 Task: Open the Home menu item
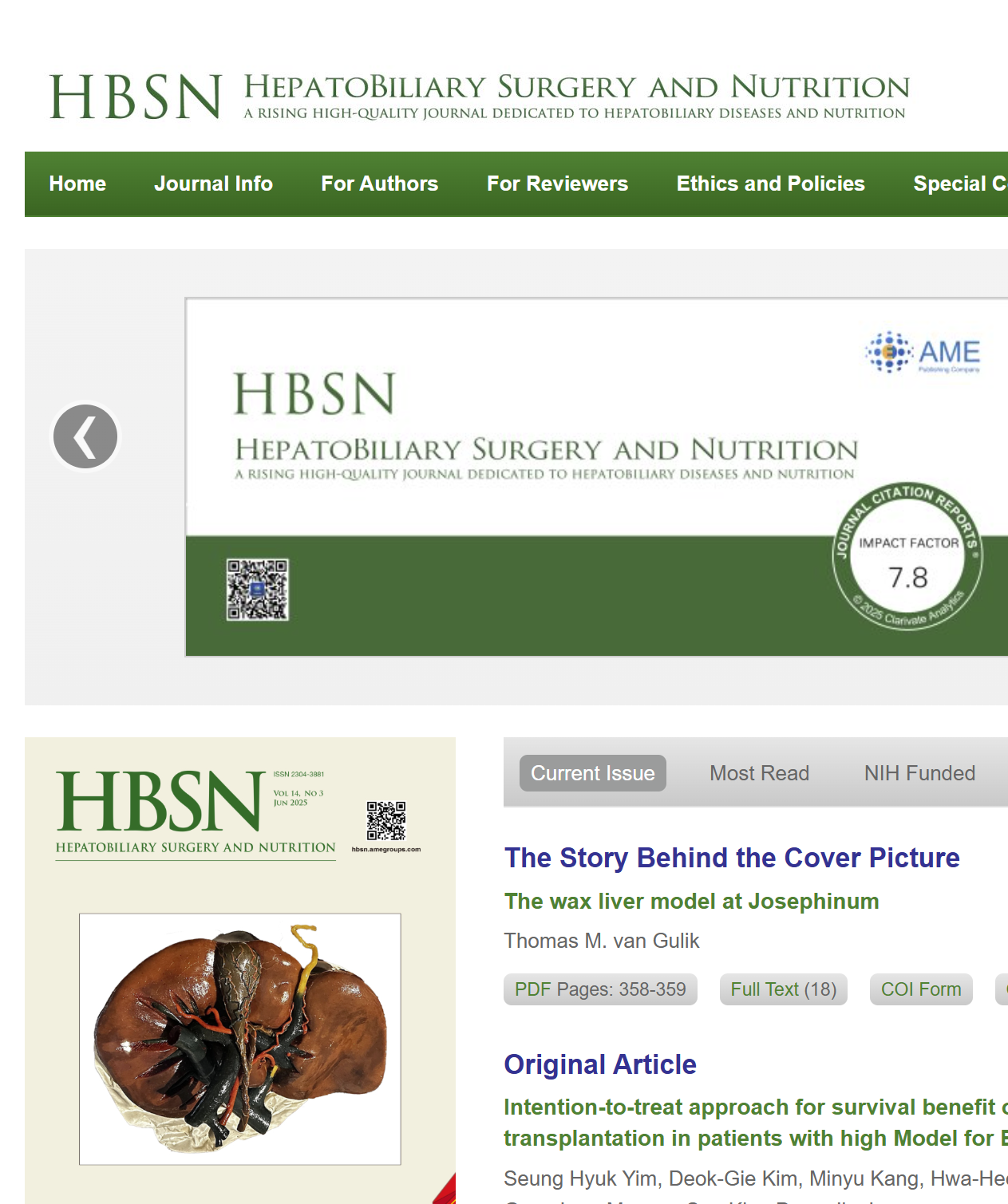77,184
